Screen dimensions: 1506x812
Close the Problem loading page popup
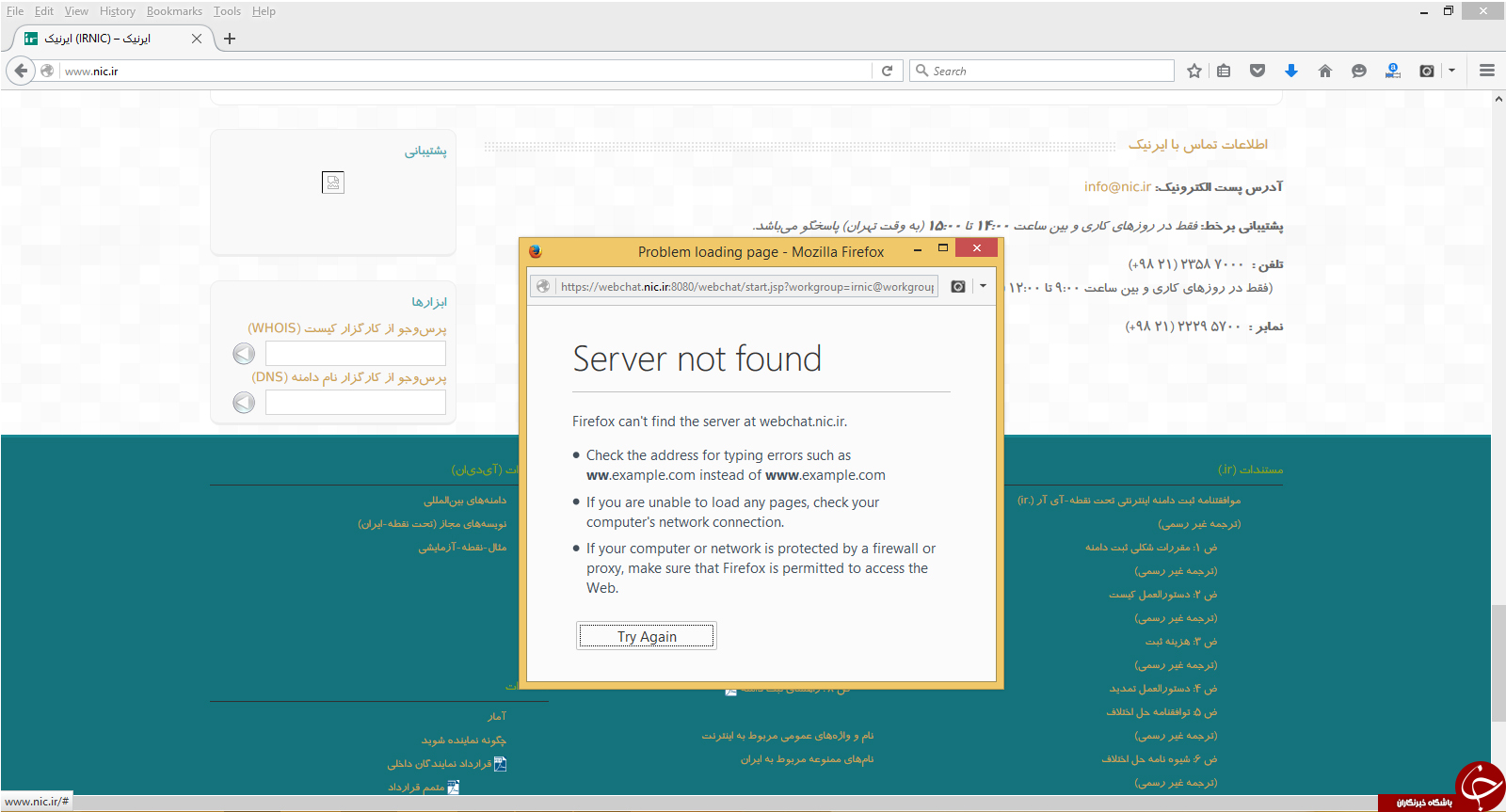977,247
